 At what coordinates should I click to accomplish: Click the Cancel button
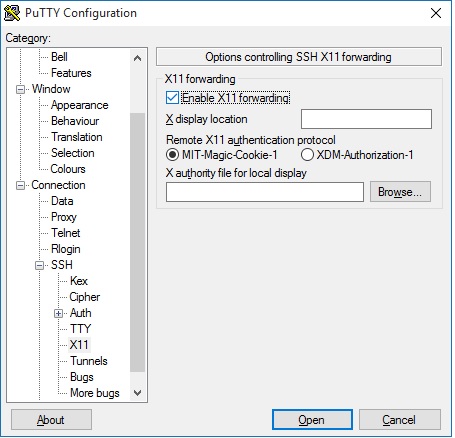point(400,420)
